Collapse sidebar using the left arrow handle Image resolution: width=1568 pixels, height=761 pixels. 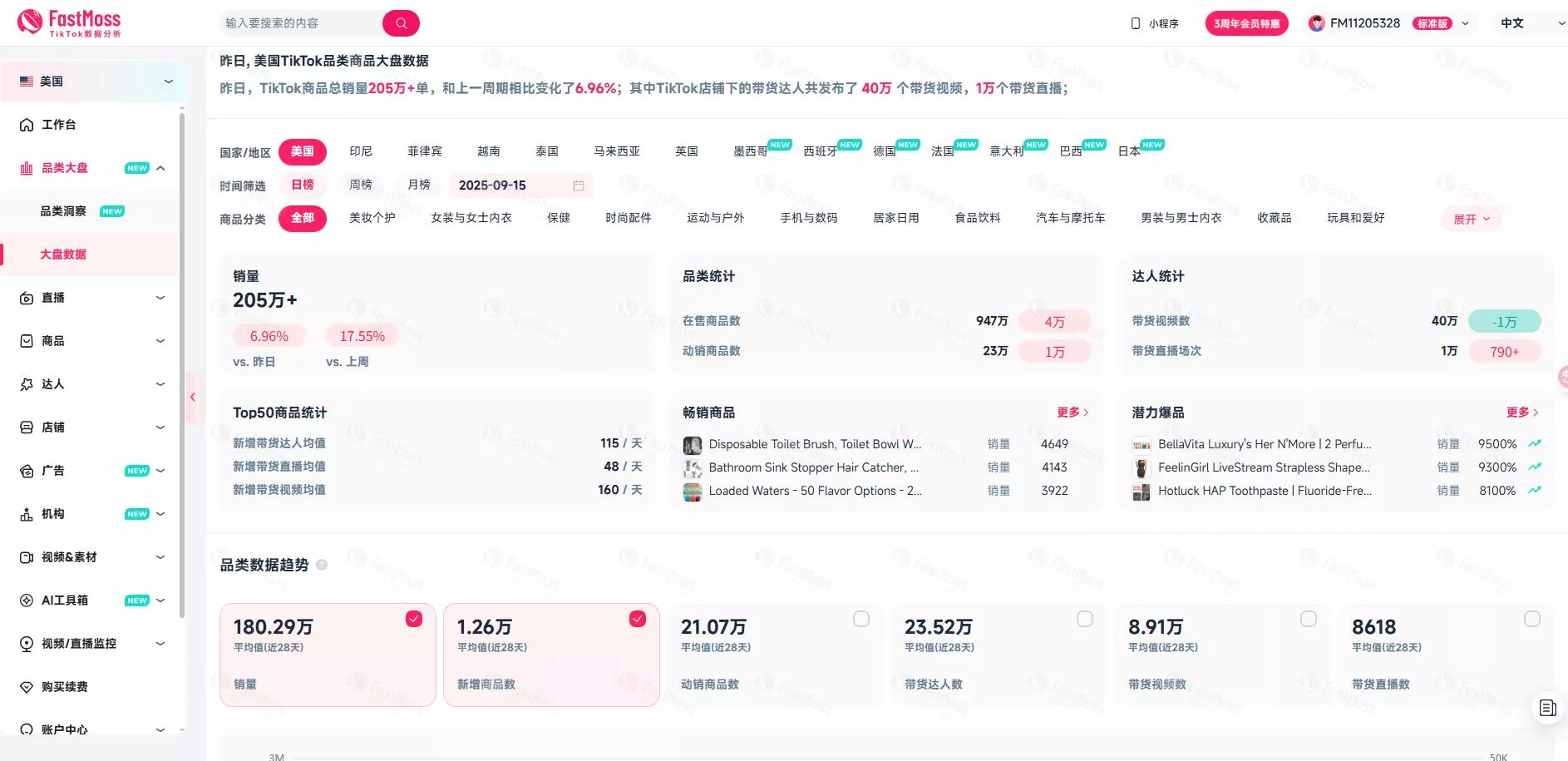click(193, 398)
